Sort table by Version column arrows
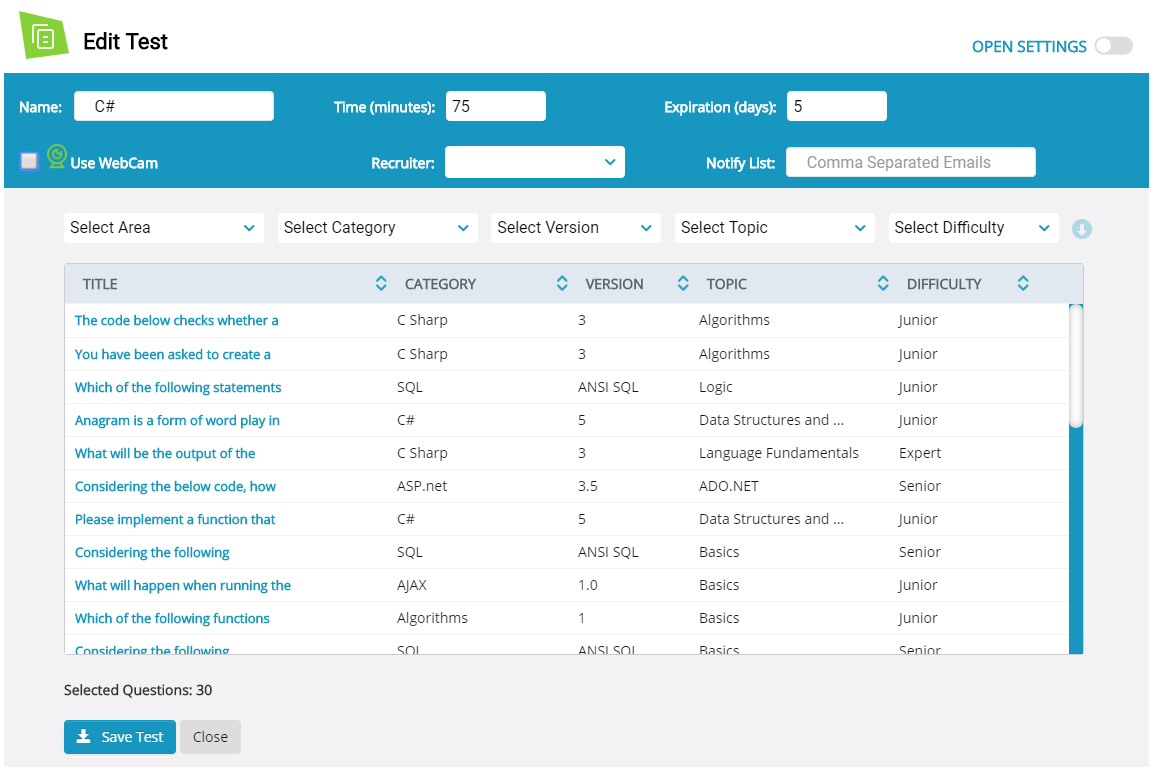This screenshot has height=767, width=1151. point(683,284)
